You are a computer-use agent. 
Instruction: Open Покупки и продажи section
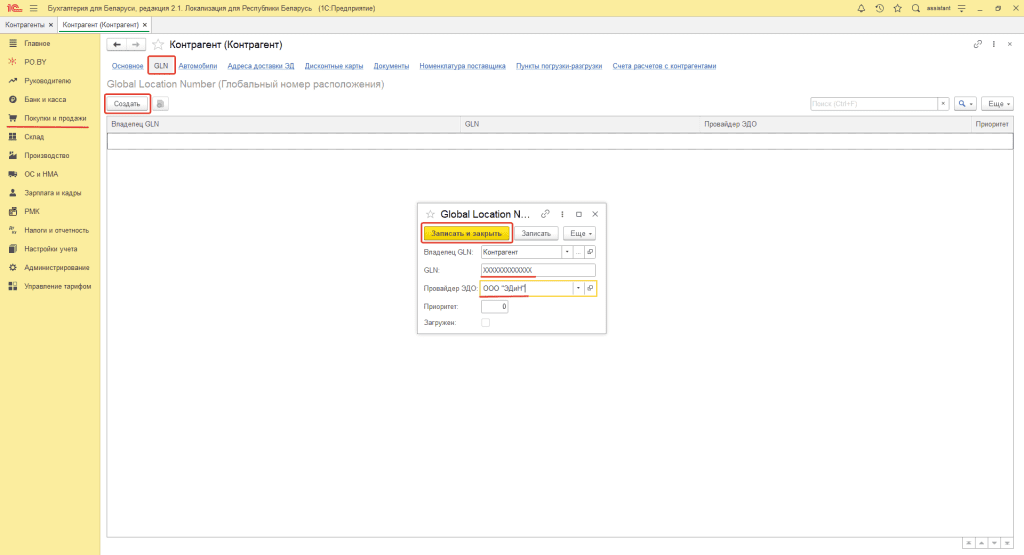(x=55, y=118)
